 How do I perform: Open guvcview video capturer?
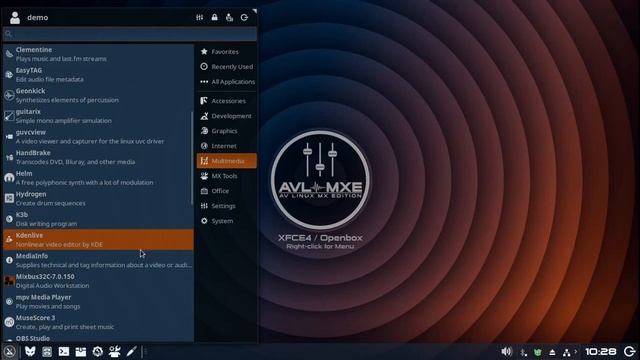(x=98, y=136)
